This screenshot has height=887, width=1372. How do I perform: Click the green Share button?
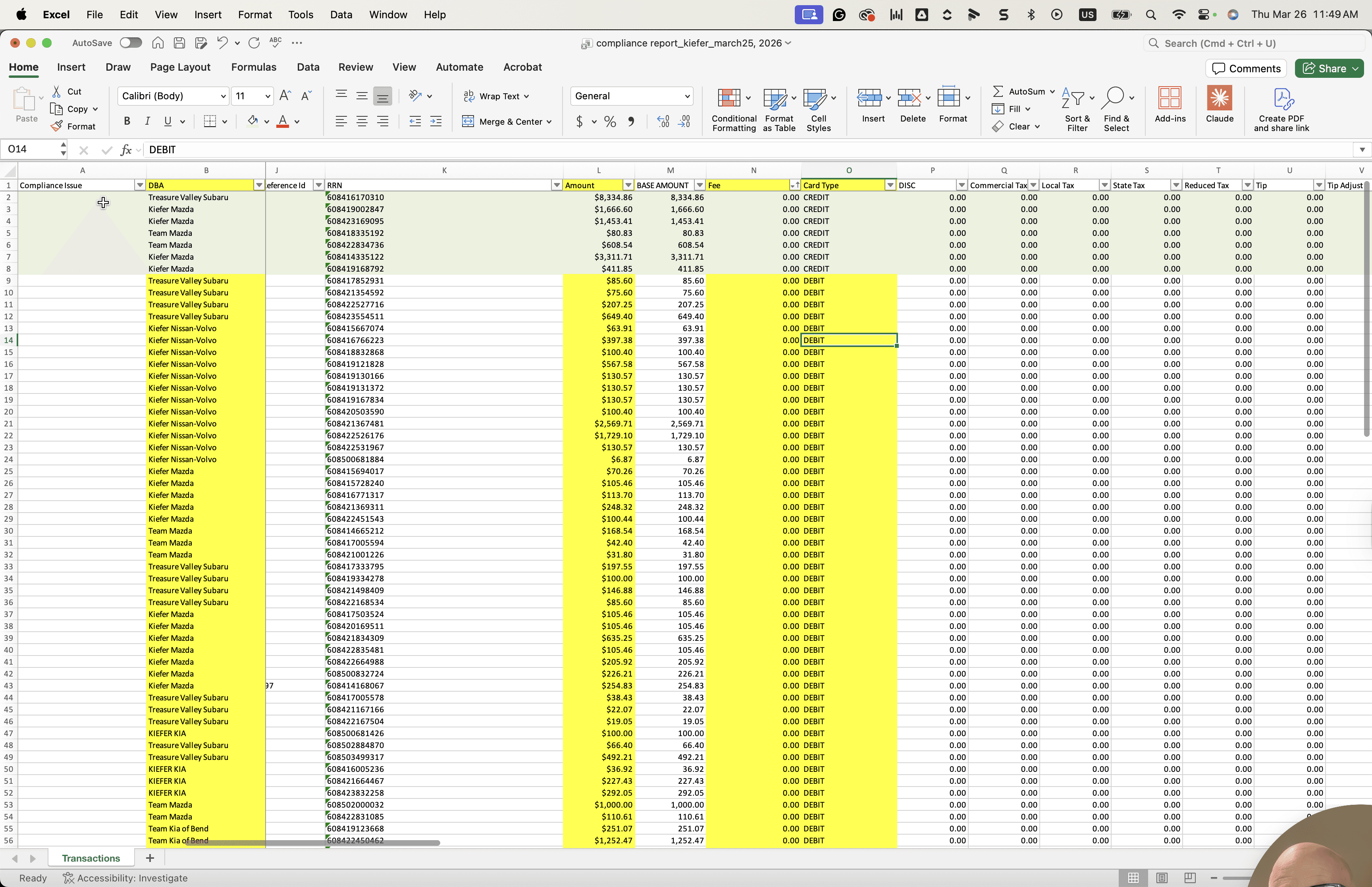pyautogui.click(x=1329, y=69)
